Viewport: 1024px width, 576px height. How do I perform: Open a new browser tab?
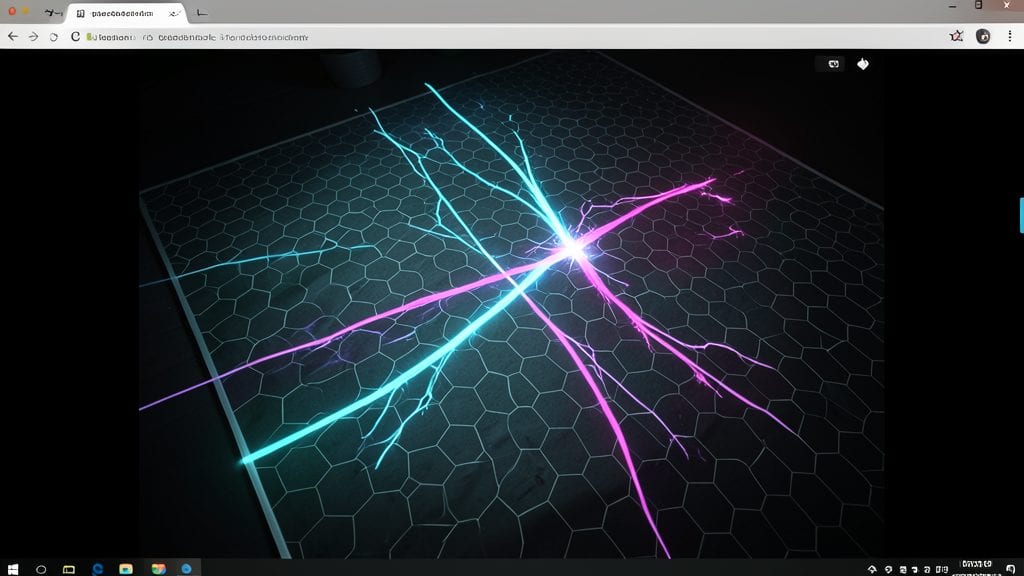(x=202, y=12)
